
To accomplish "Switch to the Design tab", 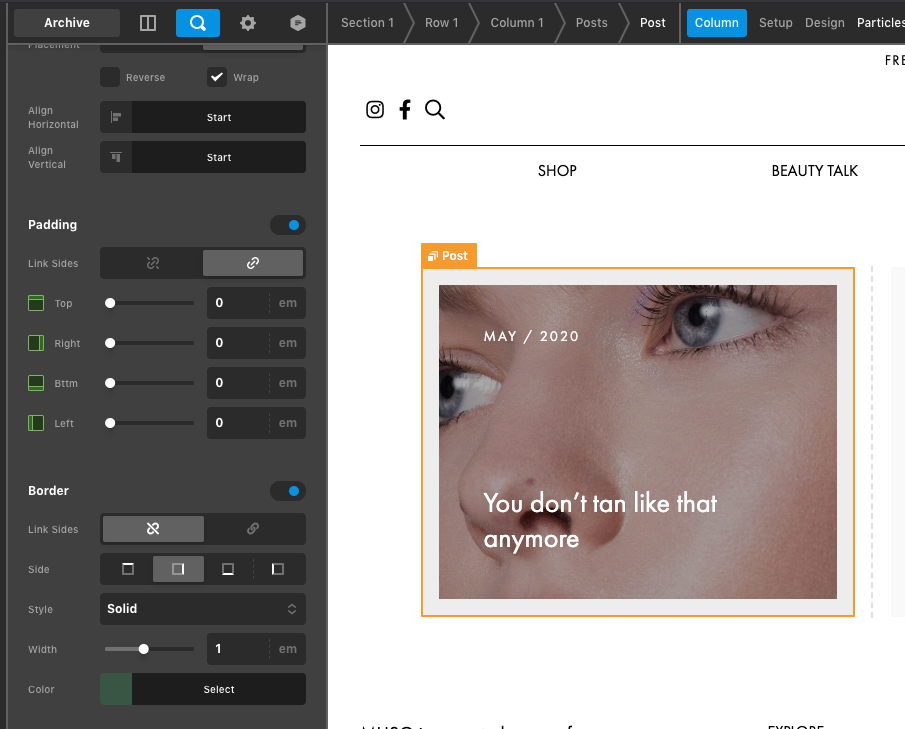I will click(x=824, y=23).
